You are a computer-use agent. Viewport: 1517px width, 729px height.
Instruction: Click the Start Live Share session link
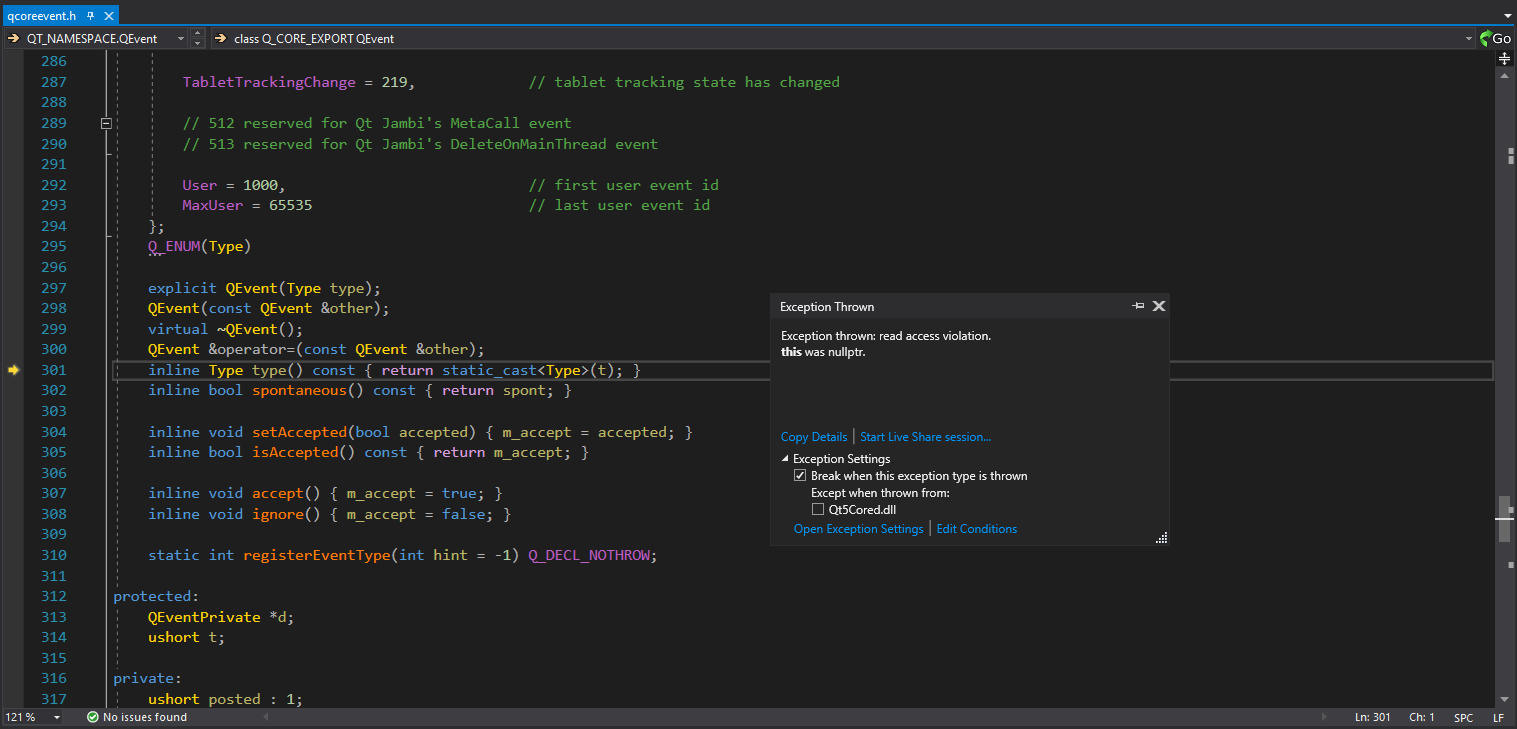[925, 437]
